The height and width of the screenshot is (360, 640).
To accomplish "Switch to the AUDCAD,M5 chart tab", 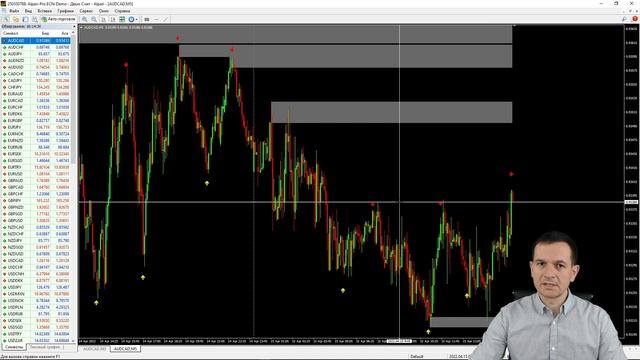I will 125,349.
